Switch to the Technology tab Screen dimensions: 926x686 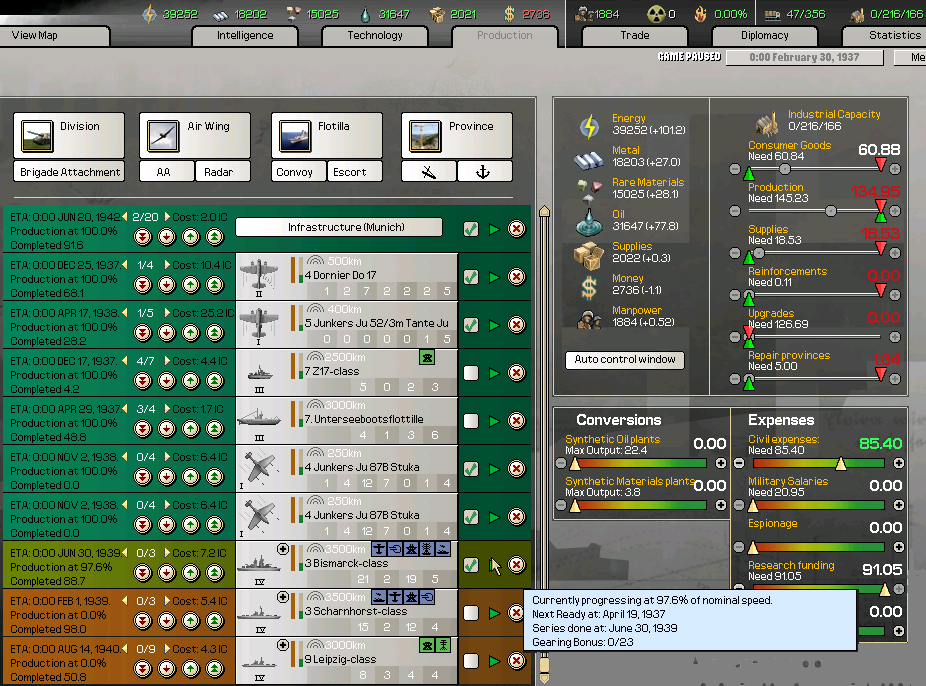pyautogui.click(x=375, y=36)
